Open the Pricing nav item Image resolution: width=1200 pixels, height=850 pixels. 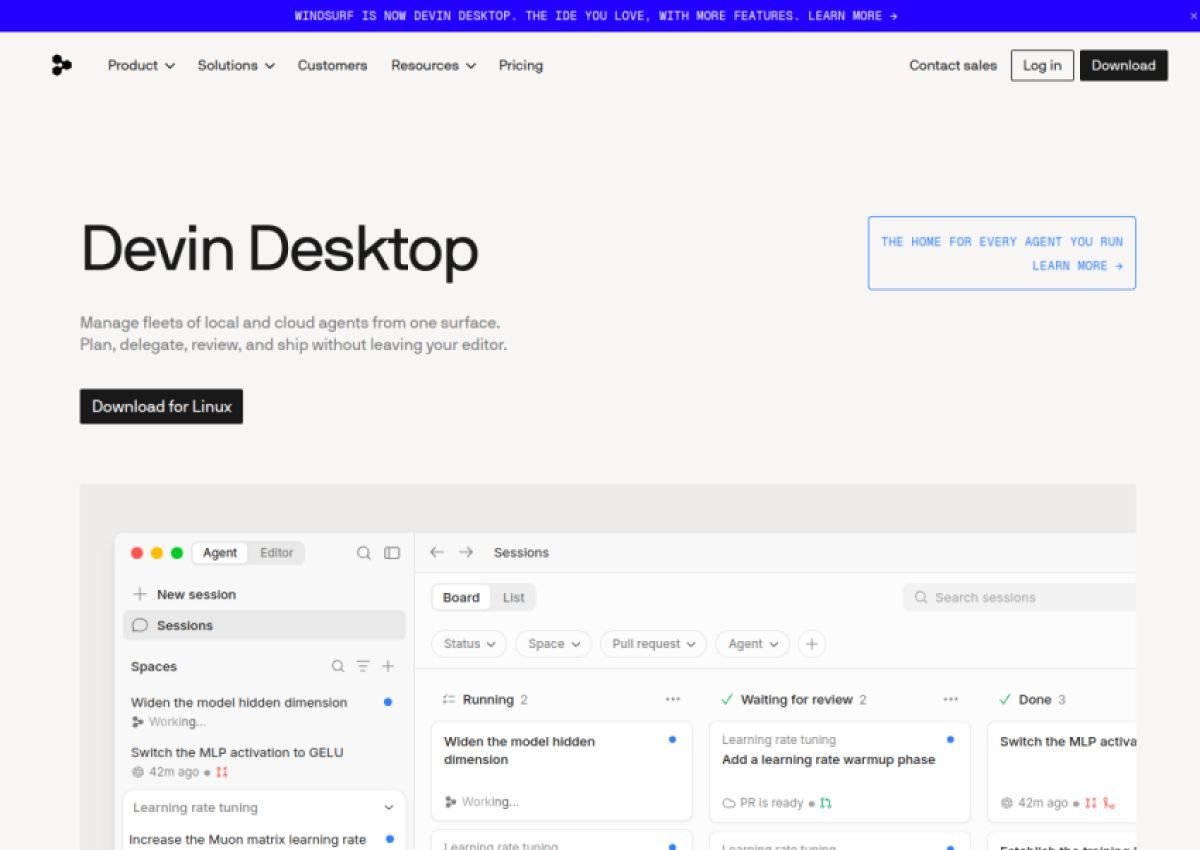tap(521, 65)
